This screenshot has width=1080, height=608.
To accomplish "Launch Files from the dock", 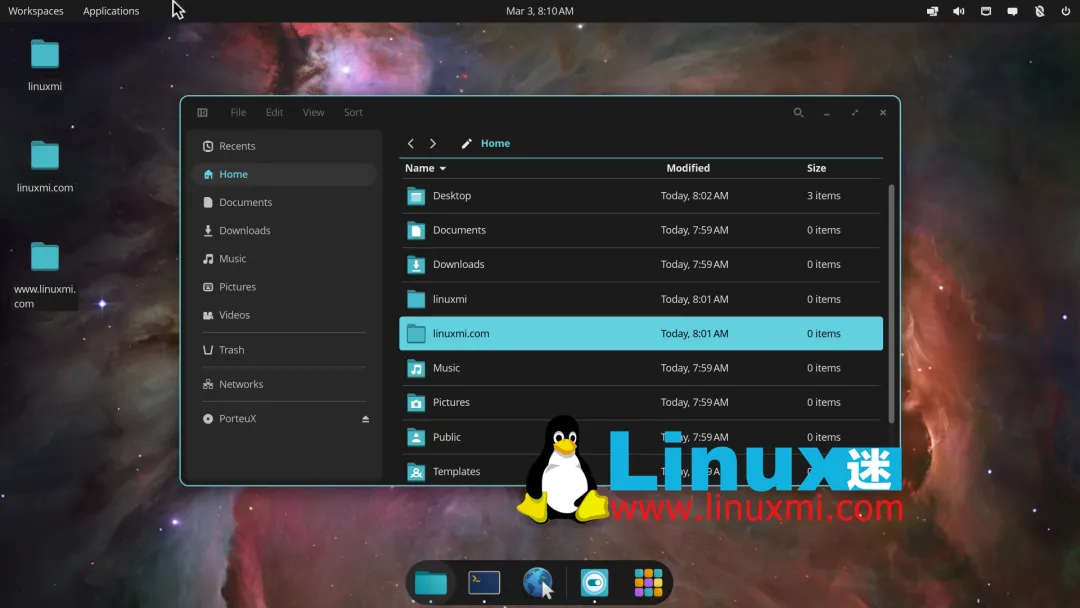I will [x=430, y=583].
